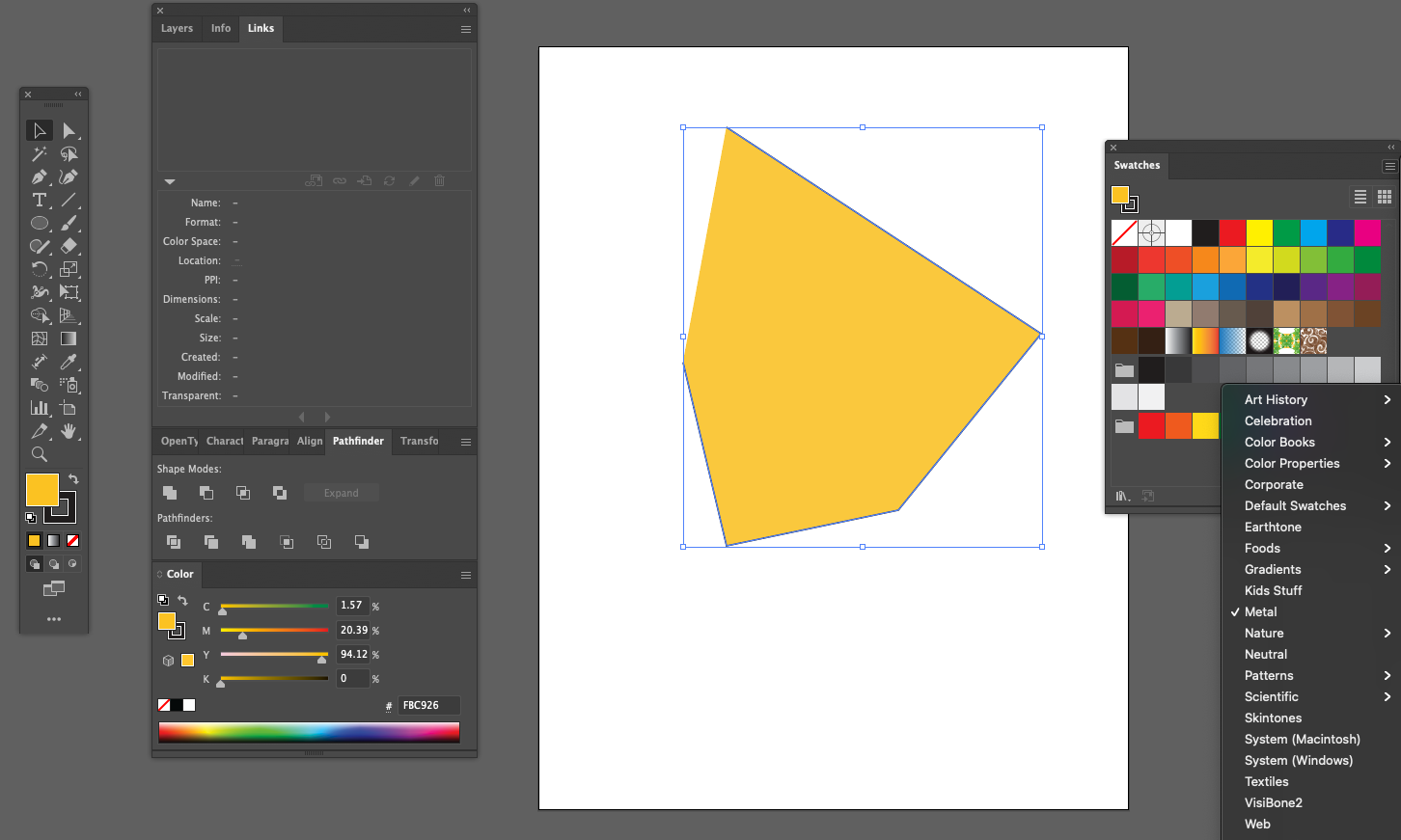Viewport: 1401px width, 840px height.
Task: Open the Layers tab
Action: pos(177,28)
